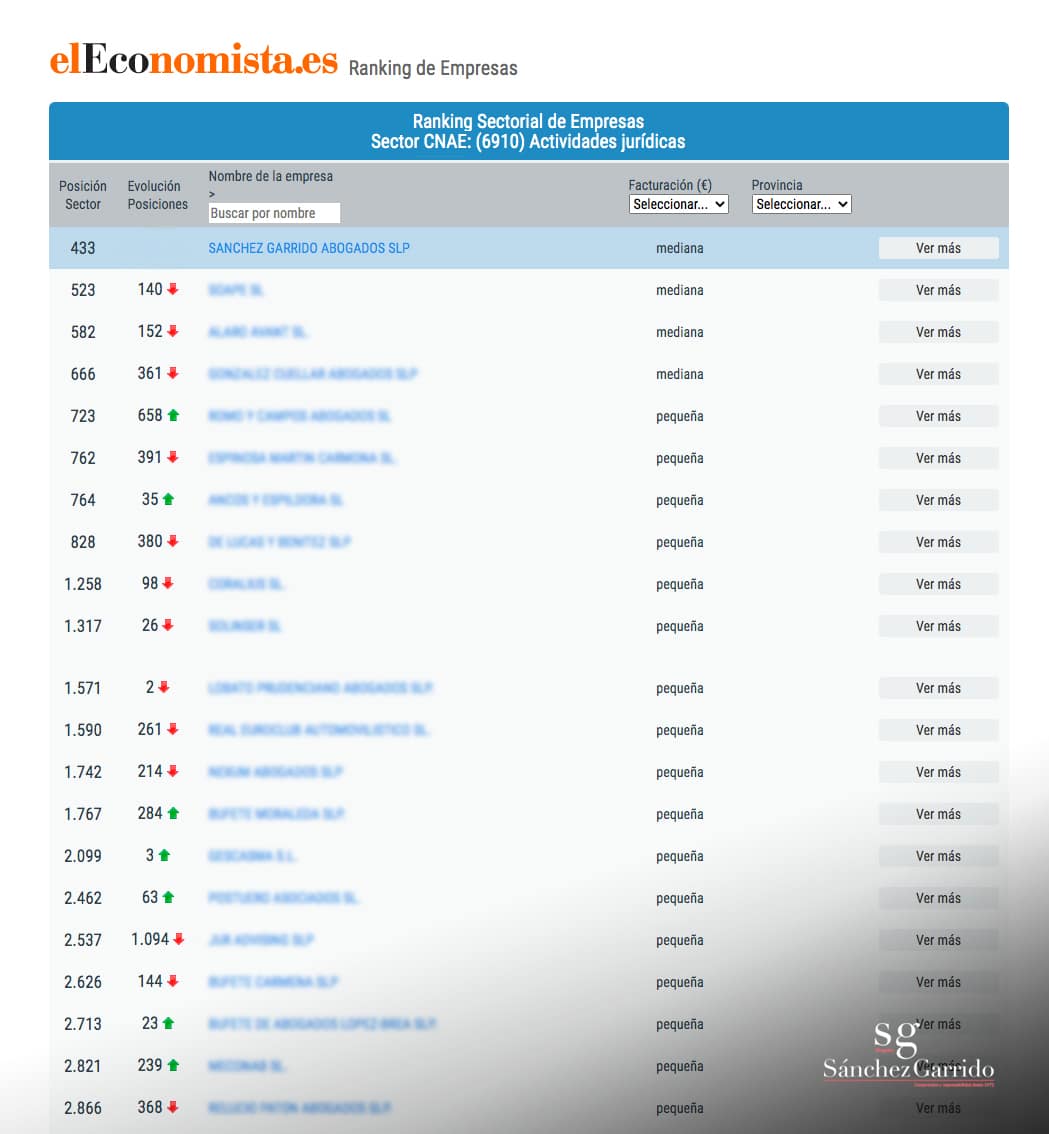This screenshot has width=1049, height=1134.
Task: Click the red down arrow beside 380
Action: pos(173,541)
